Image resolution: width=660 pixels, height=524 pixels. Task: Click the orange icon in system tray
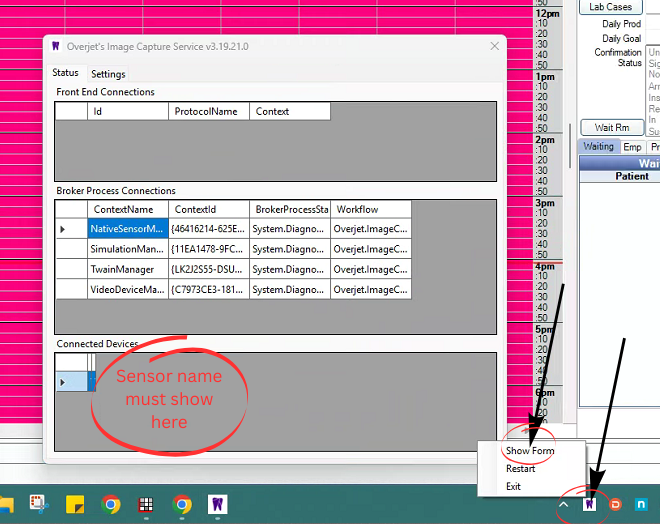click(615, 504)
